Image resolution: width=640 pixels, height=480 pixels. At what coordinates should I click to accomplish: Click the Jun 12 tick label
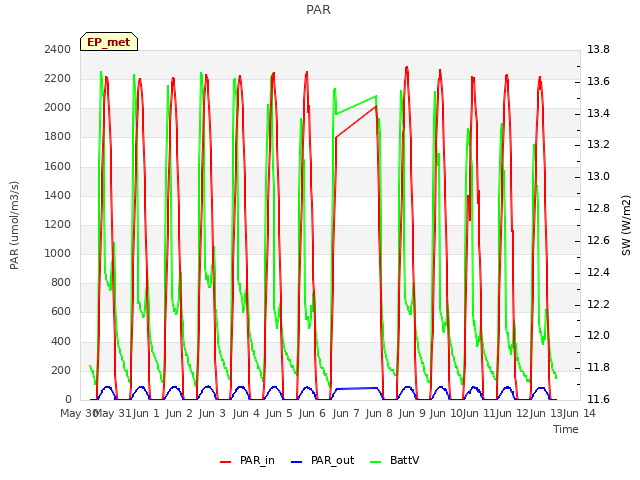coord(513,413)
